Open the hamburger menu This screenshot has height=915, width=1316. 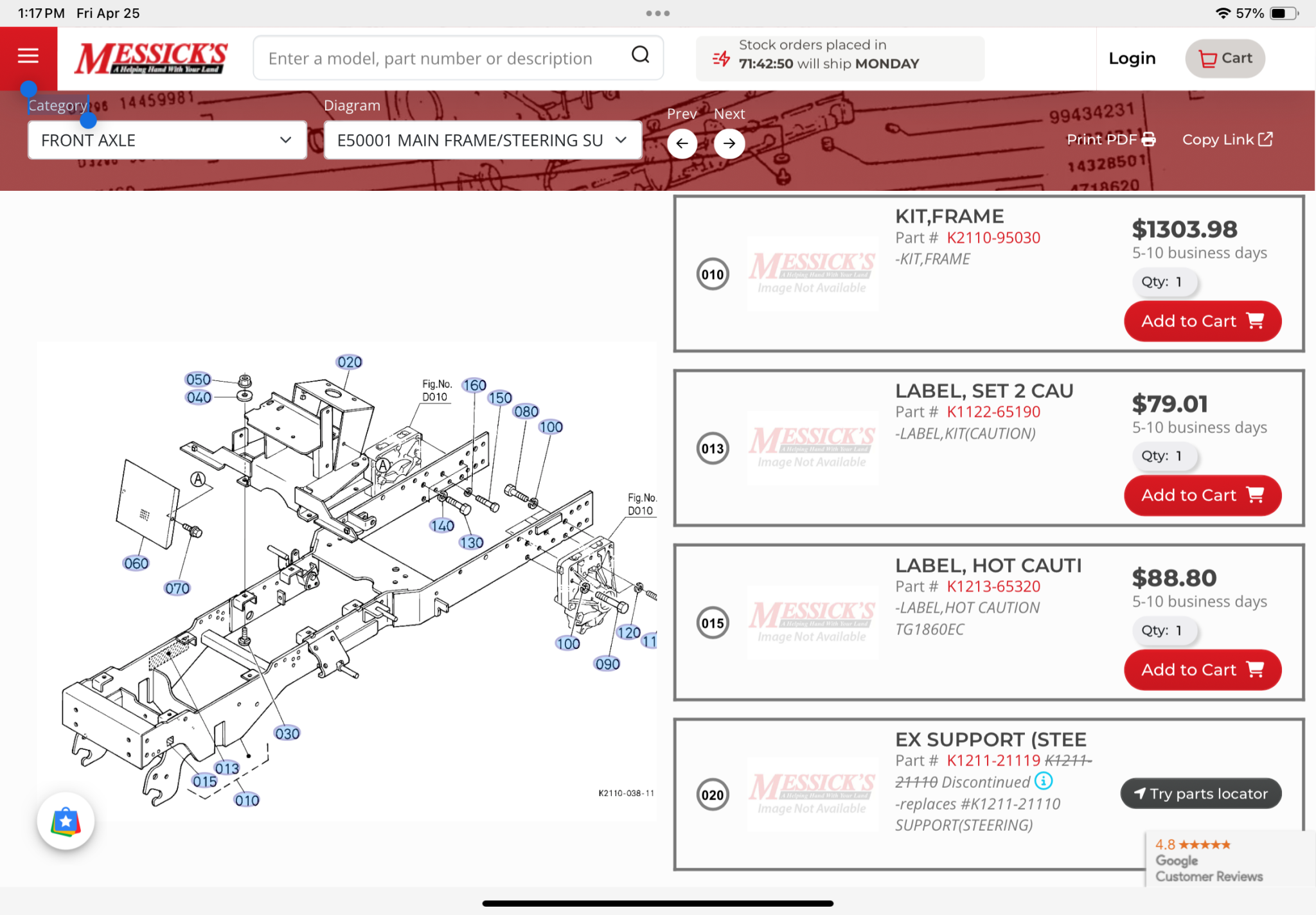click(x=28, y=57)
